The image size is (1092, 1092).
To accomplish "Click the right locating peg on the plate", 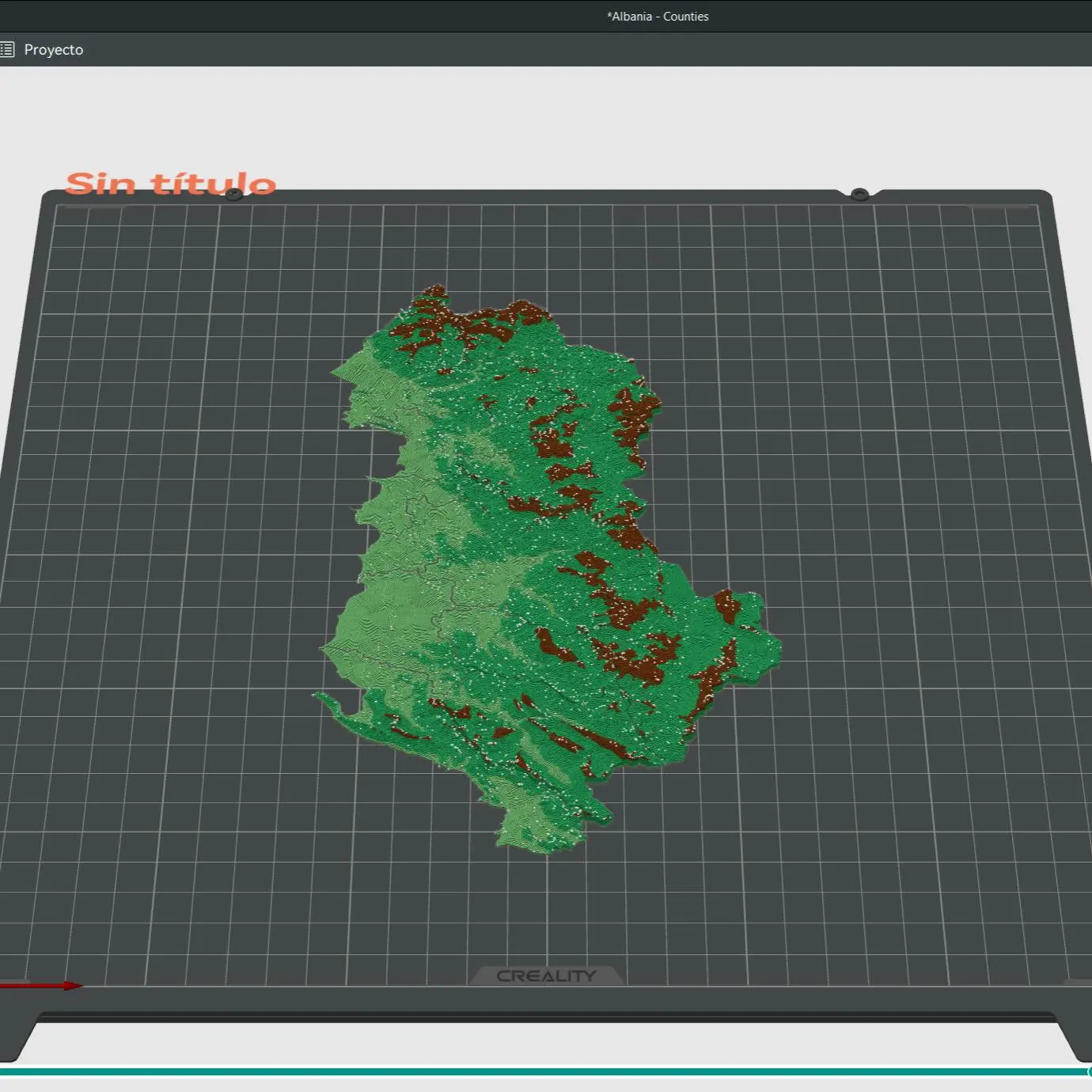I will [859, 194].
